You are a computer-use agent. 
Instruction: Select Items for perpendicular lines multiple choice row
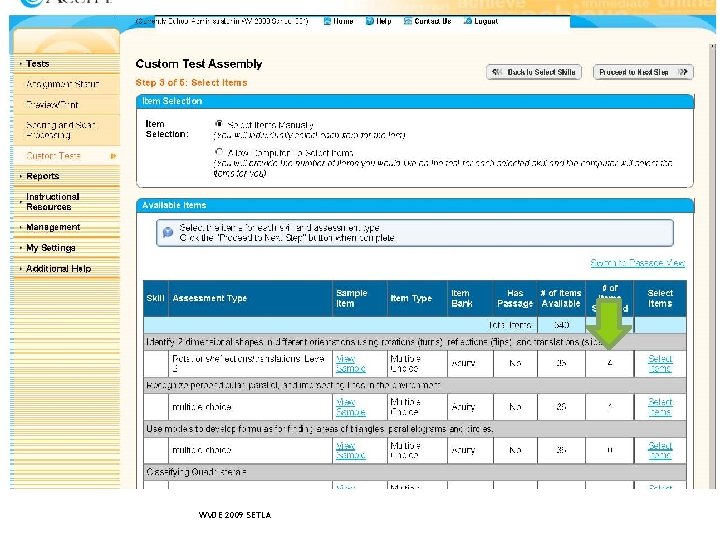(x=660, y=407)
